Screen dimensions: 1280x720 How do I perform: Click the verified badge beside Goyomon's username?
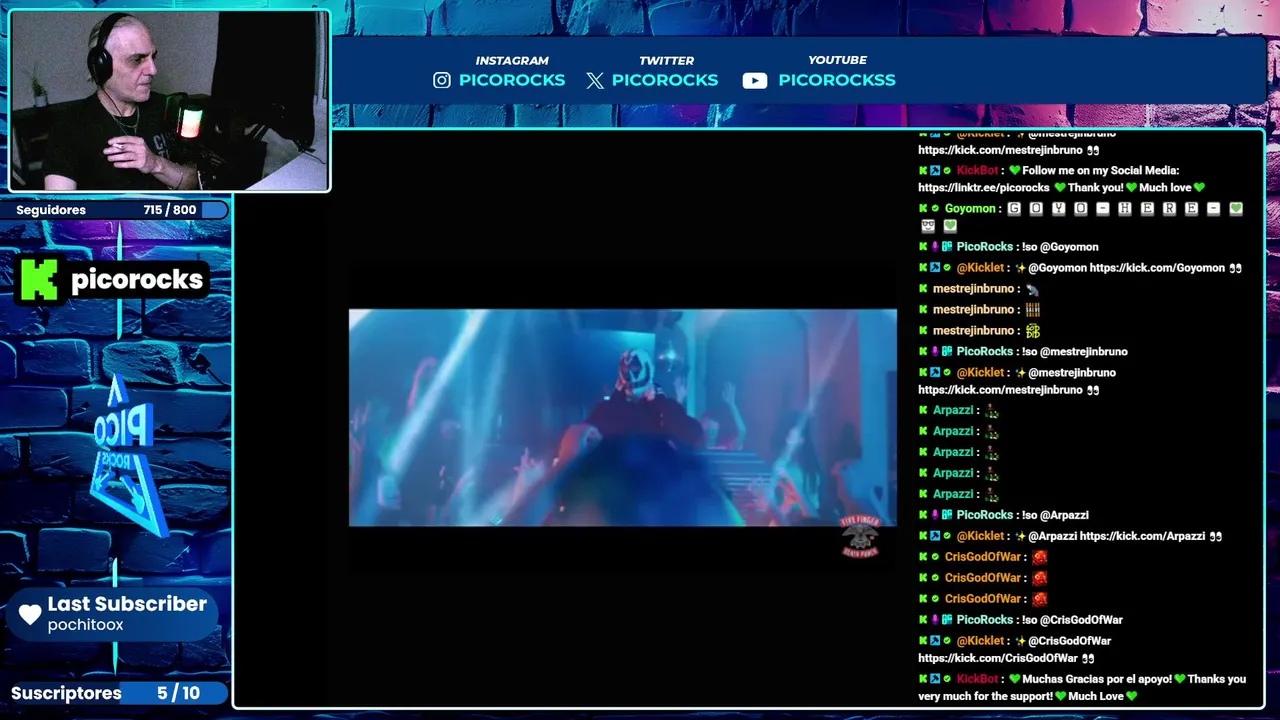coord(935,209)
